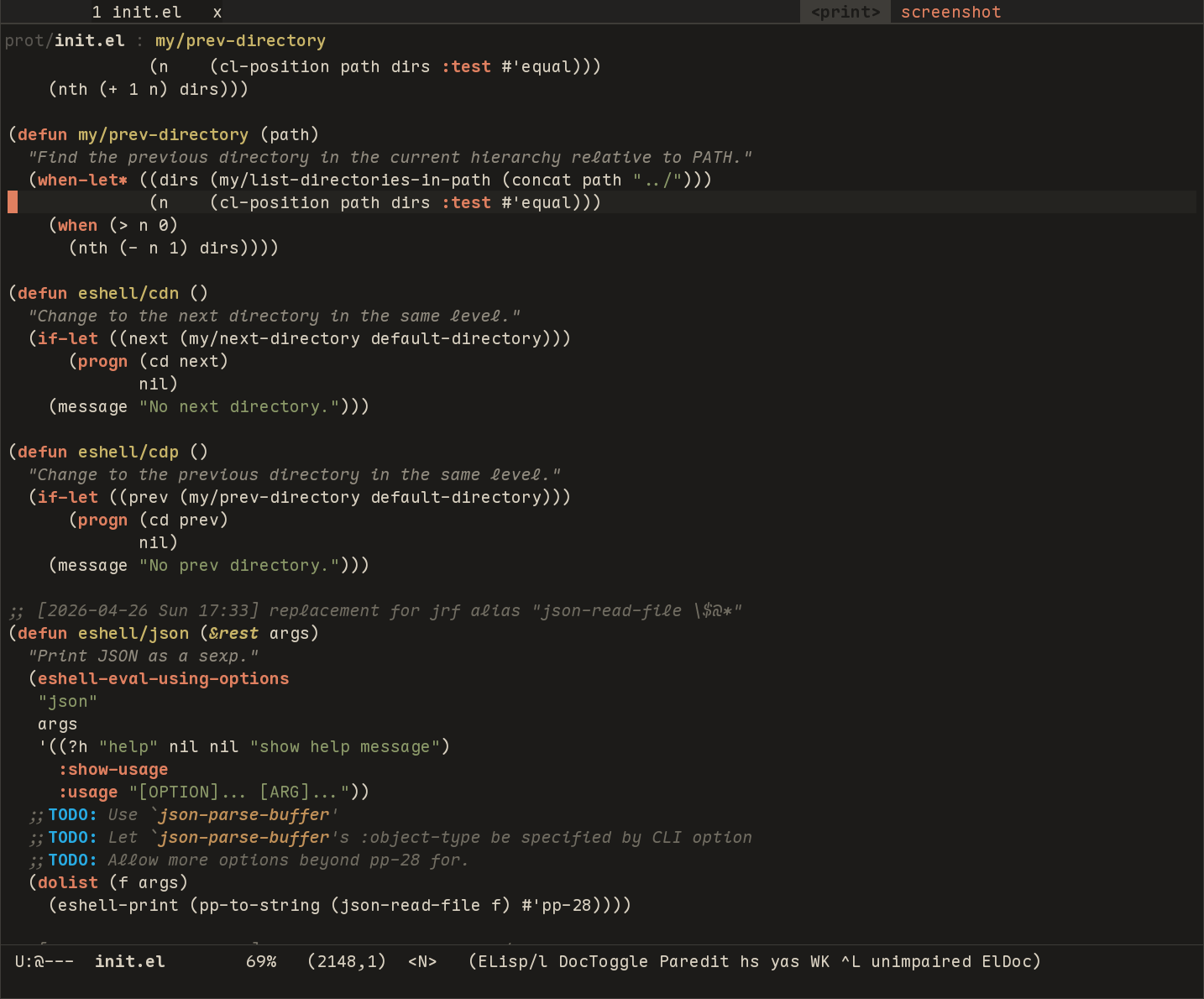Click docstring "Change to the next directory…"
The width and height of the screenshot is (1204, 999).
(275, 316)
